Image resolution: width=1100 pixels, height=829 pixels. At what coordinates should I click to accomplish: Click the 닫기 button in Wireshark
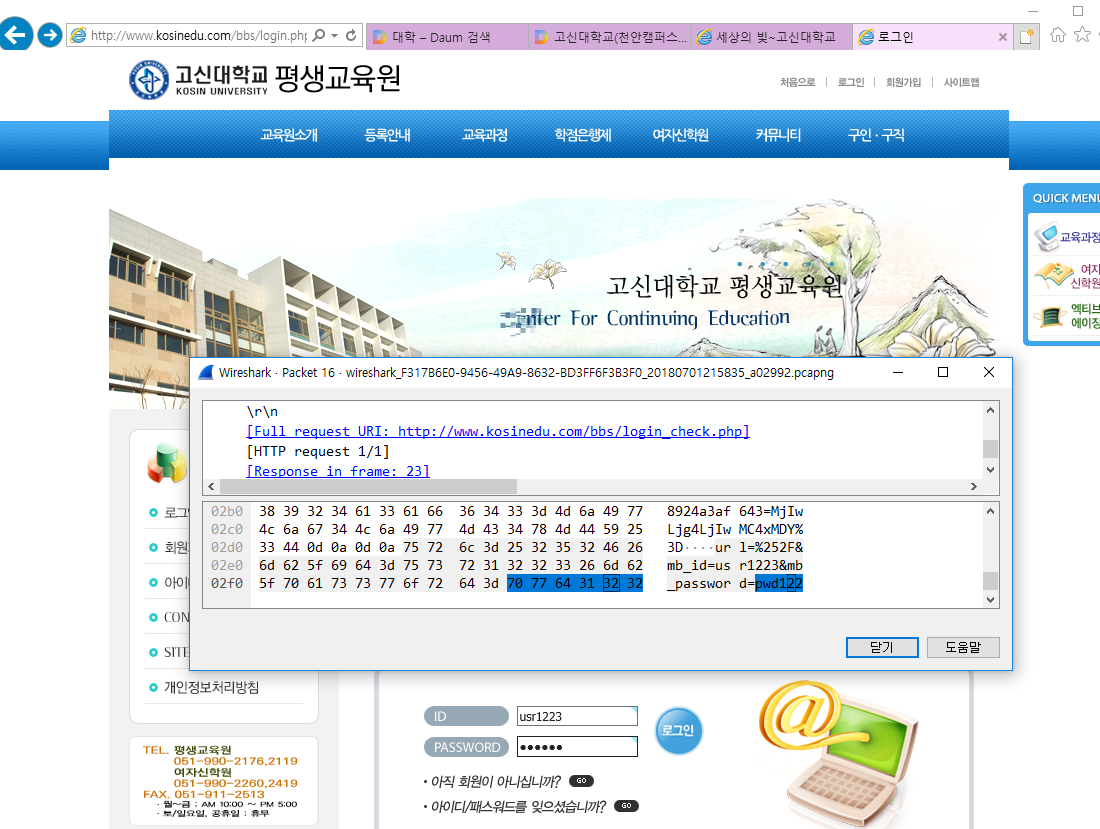[x=882, y=647]
